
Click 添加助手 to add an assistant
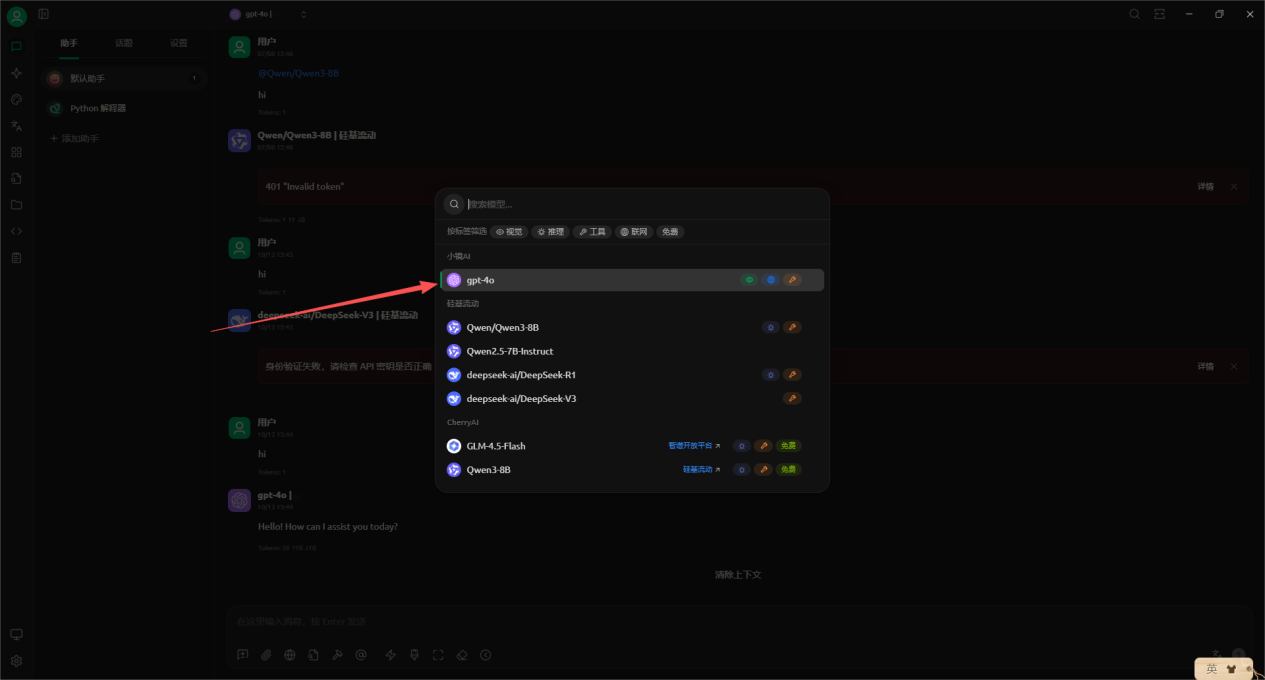tap(75, 138)
